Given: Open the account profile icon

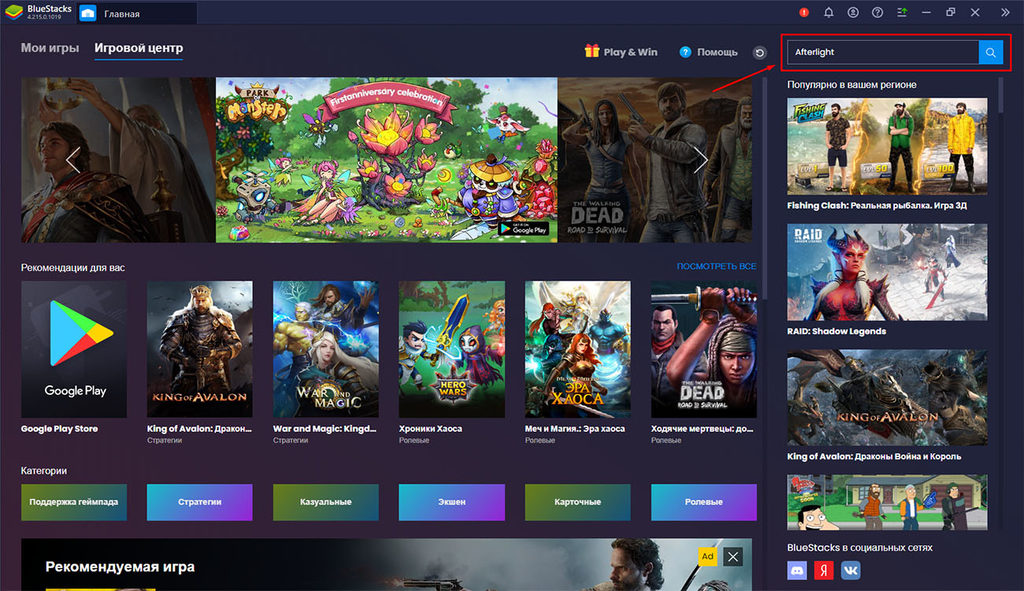Looking at the screenshot, I should (x=853, y=12).
